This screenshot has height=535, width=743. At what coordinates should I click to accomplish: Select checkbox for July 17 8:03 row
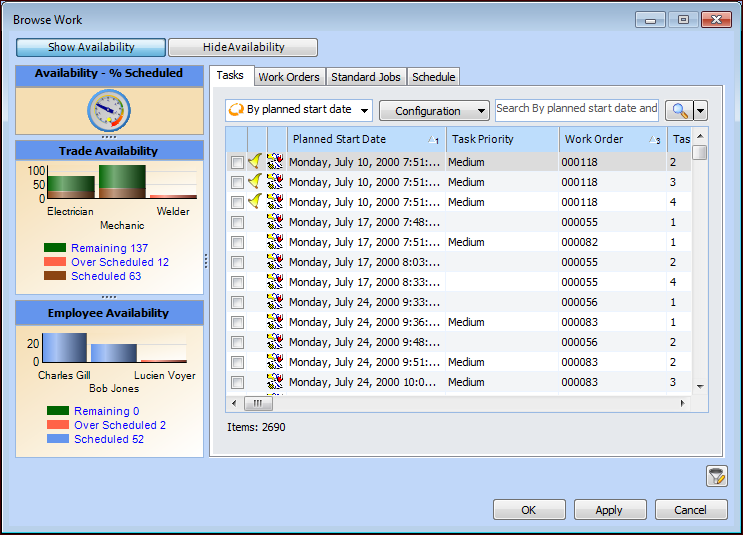coord(237,263)
